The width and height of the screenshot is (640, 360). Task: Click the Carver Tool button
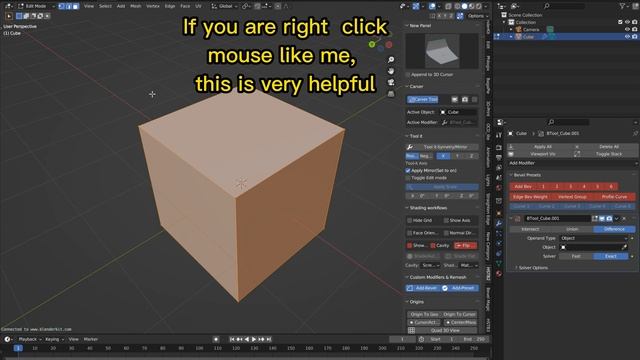(422, 99)
